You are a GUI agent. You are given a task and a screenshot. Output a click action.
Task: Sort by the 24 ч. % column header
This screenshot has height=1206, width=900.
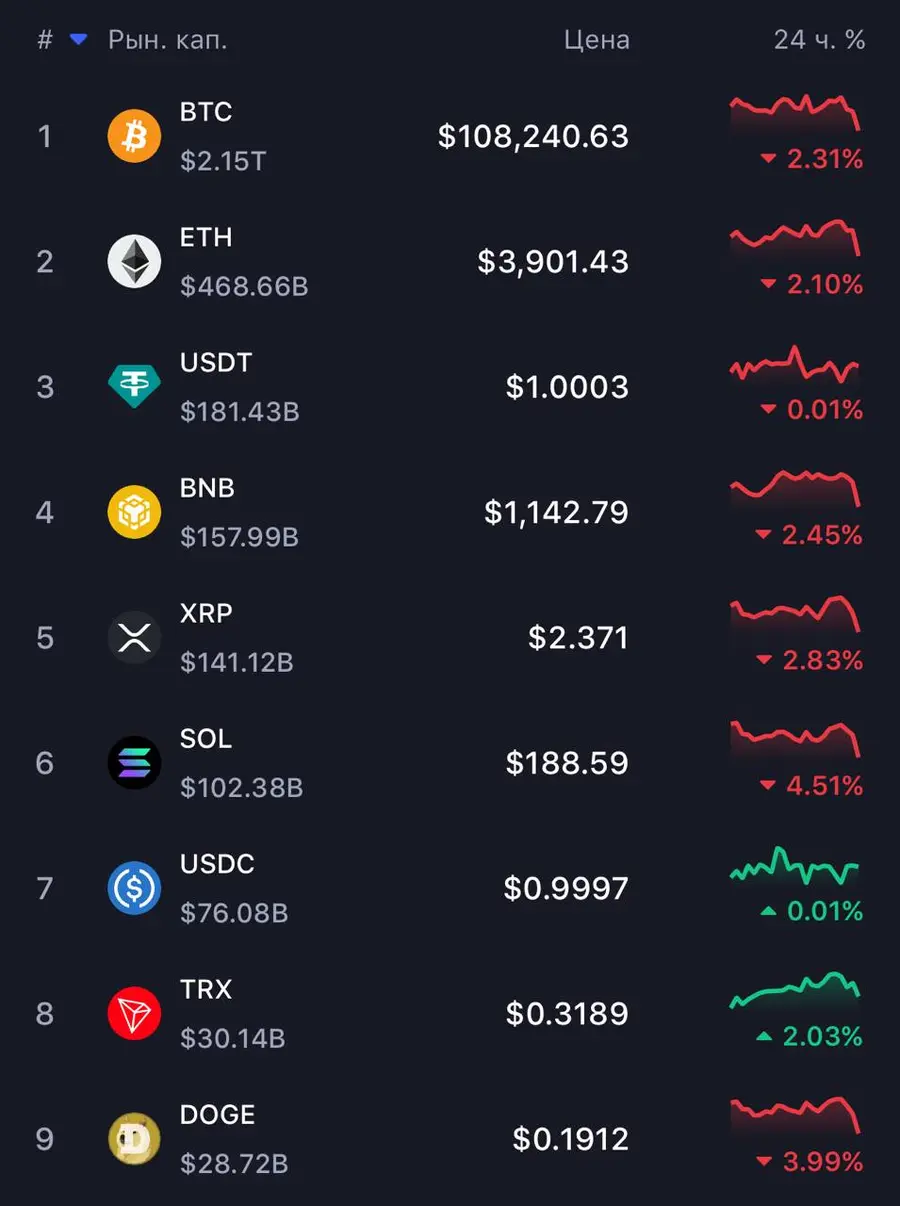[819, 40]
